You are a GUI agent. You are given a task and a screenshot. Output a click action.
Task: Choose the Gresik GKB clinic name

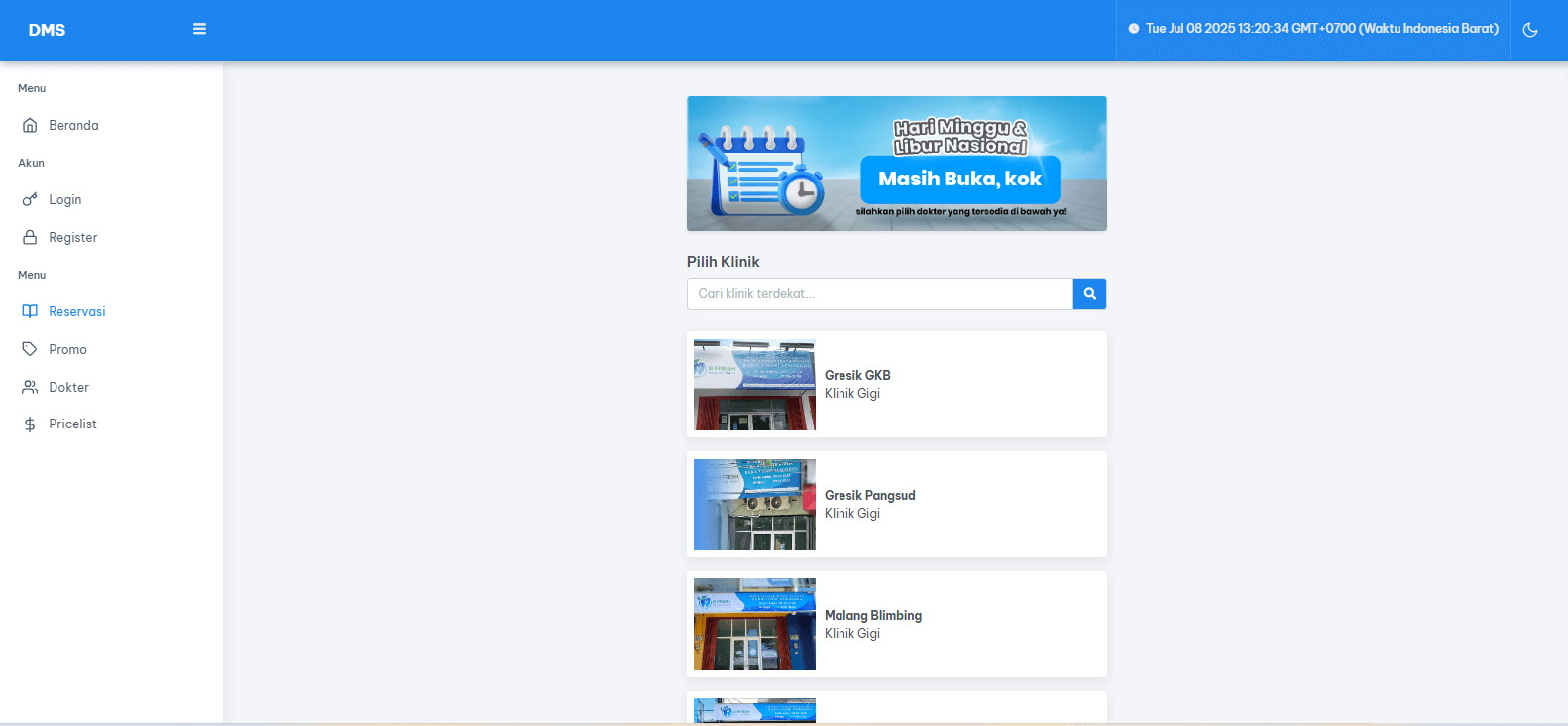(857, 375)
